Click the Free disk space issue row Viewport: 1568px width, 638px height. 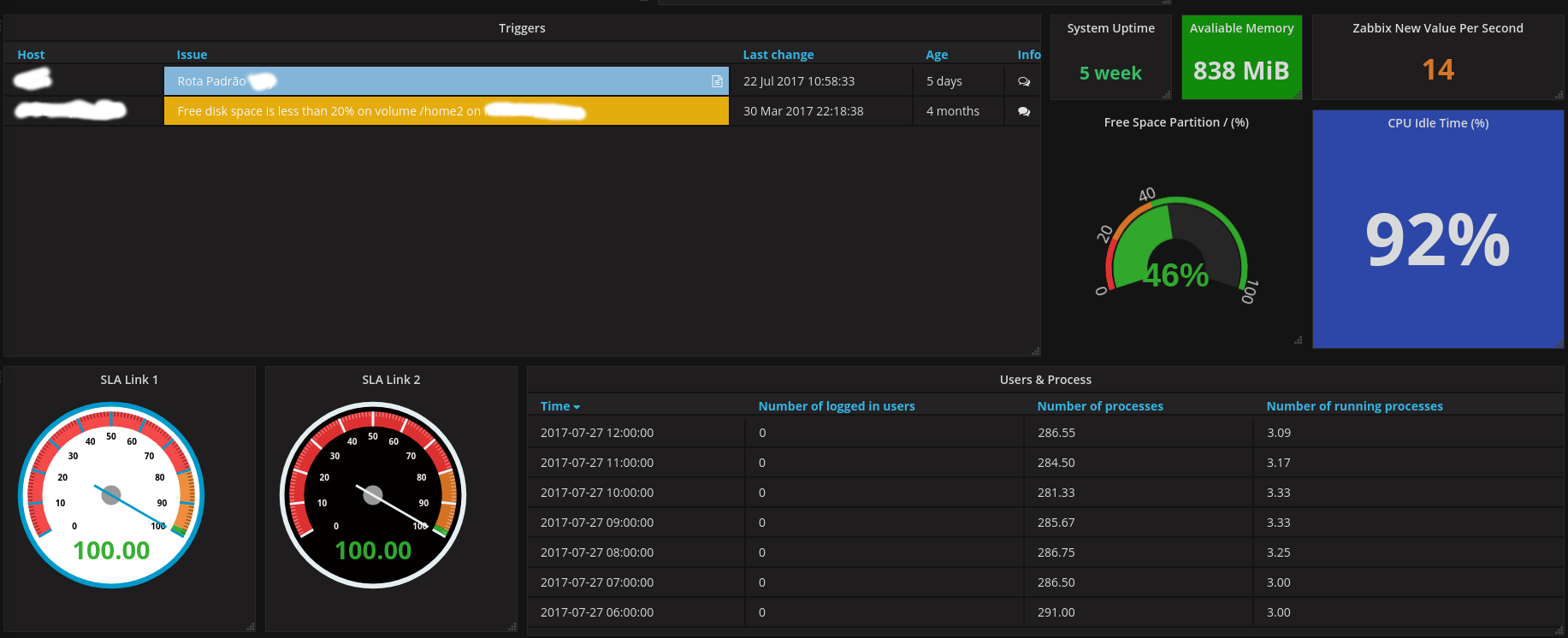446,111
